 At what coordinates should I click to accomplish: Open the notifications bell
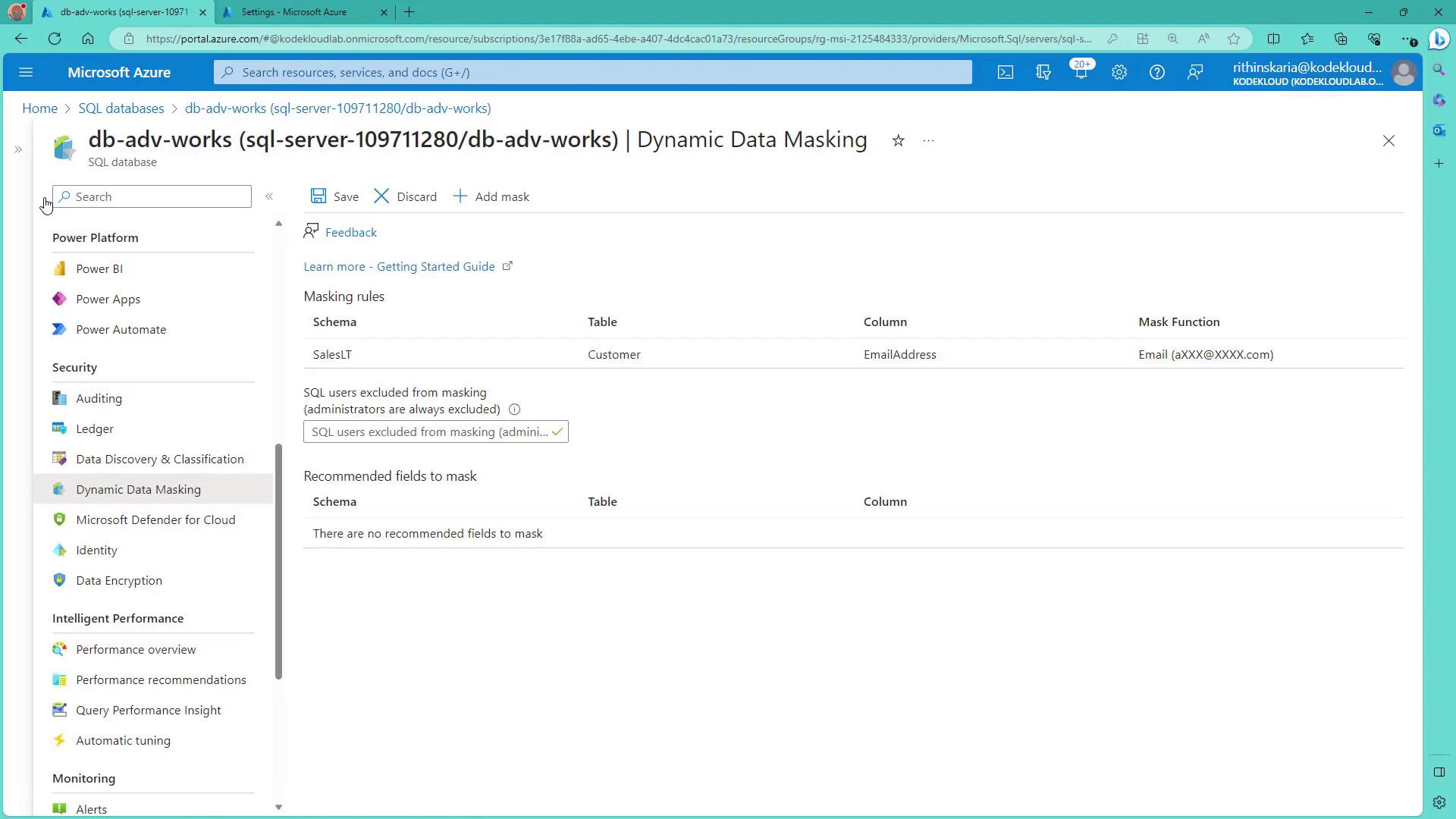tap(1081, 72)
